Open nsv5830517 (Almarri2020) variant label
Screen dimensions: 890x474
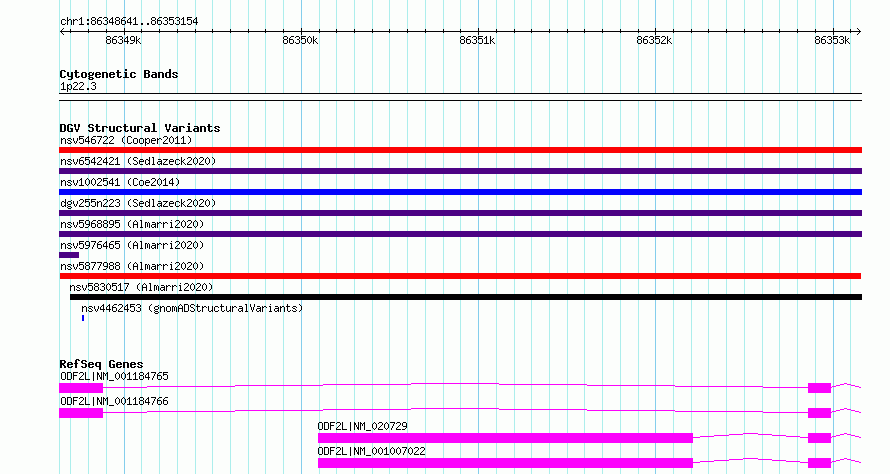(x=141, y=287)
